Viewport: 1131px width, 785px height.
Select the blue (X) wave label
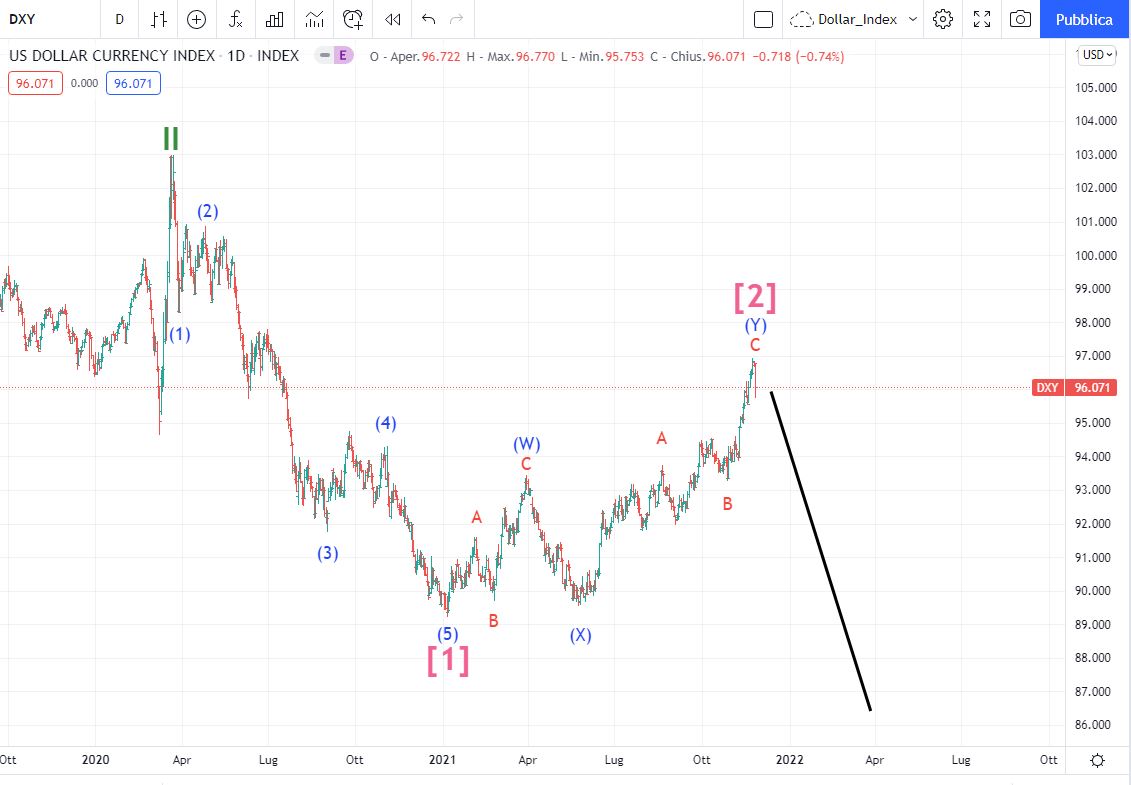click(x=581, y=635)
